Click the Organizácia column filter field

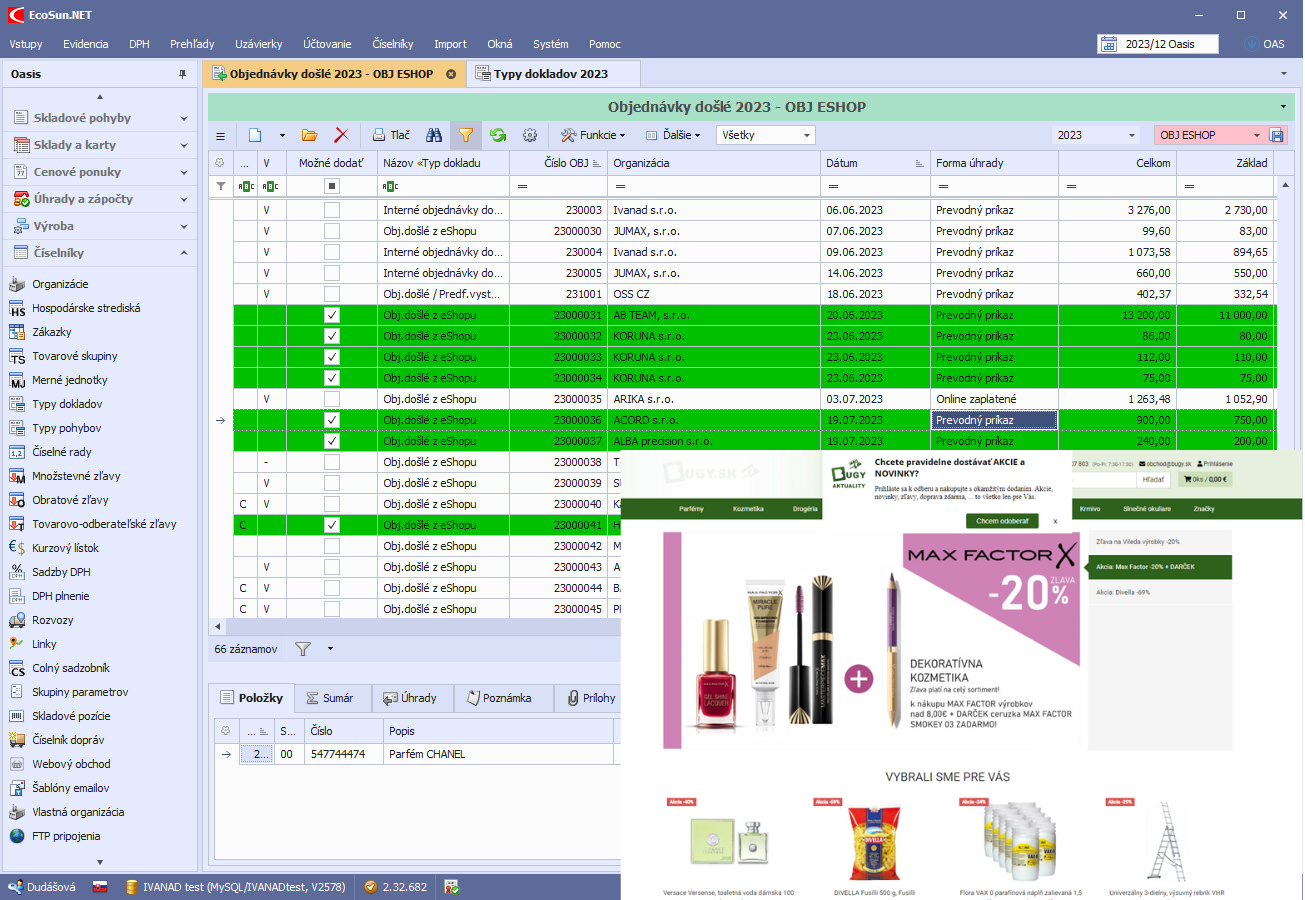click(714, 186)
